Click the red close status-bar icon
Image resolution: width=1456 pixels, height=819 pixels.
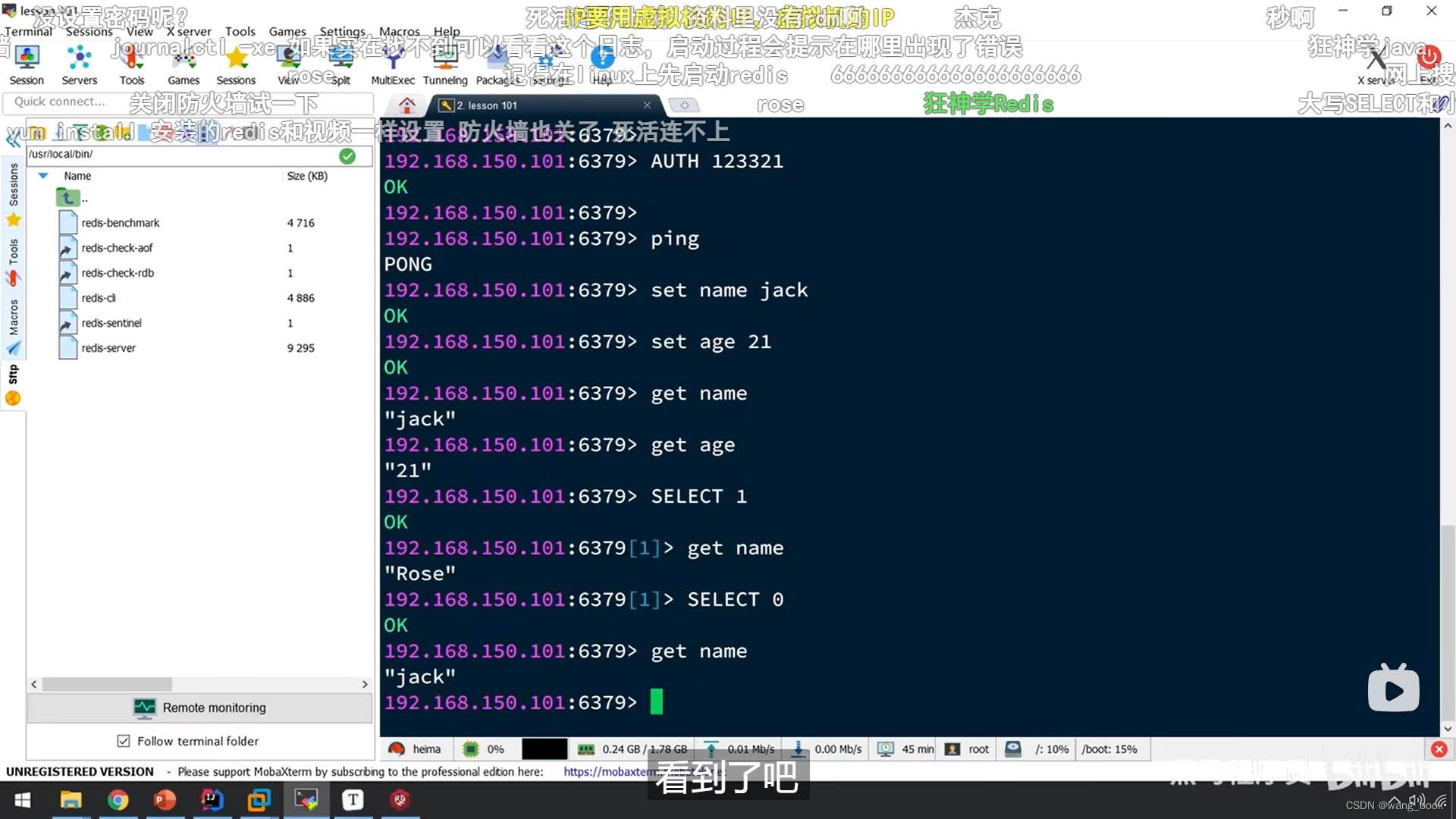click(1439, 749)
